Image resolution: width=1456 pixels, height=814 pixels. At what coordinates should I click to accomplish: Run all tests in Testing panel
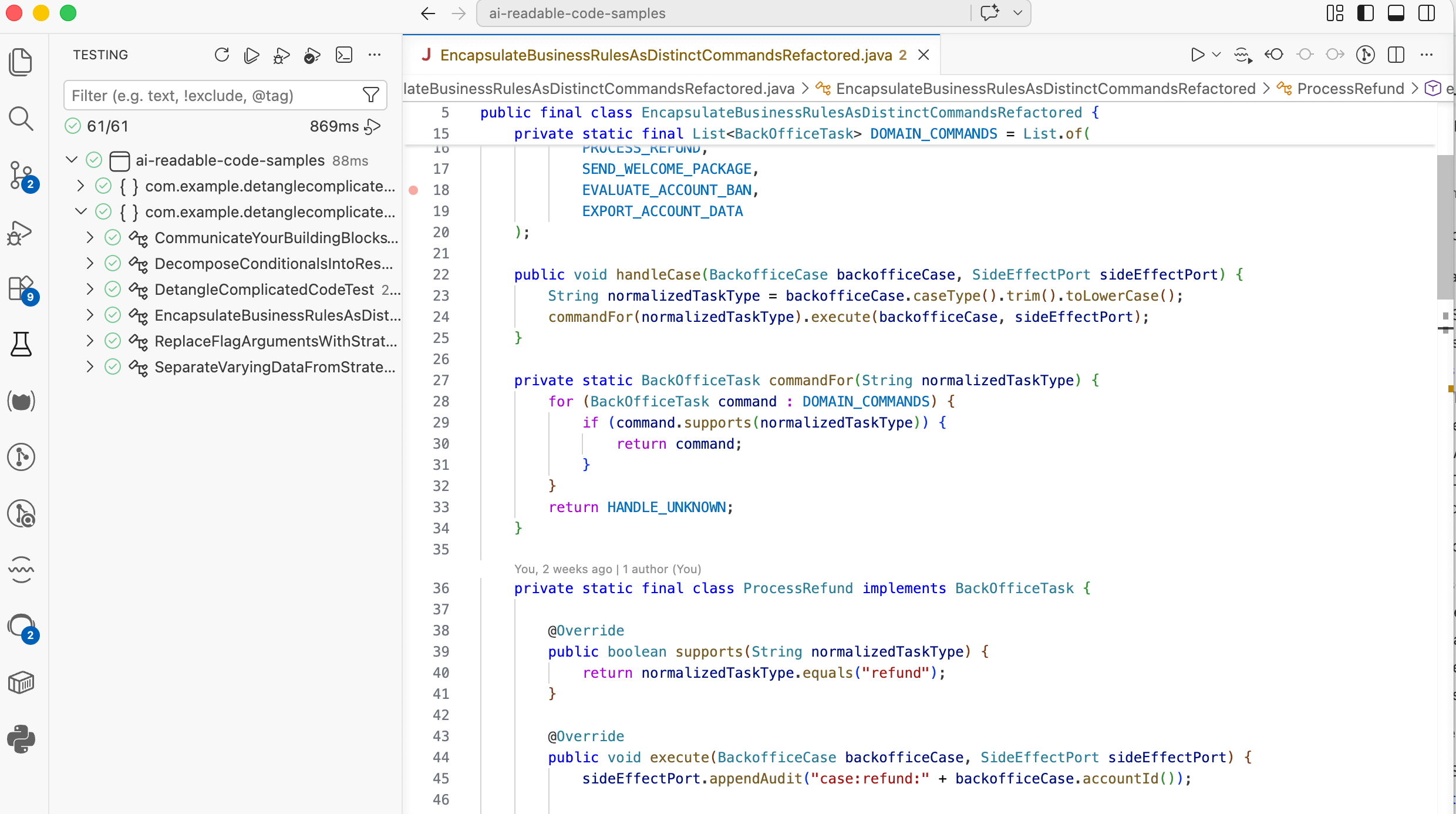[x=252, y=55]
